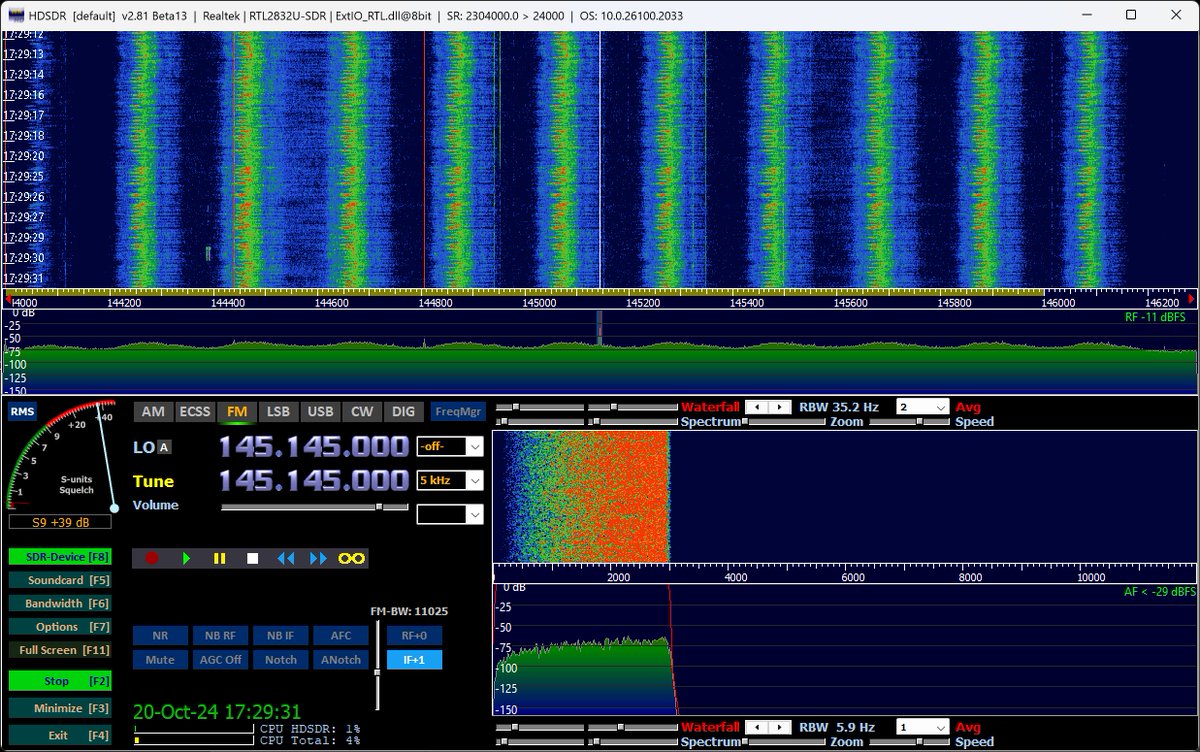Screen dimensions: 1200x752
Task: Click the RMS meter mode indicator
Action: (x=22, y=411)
